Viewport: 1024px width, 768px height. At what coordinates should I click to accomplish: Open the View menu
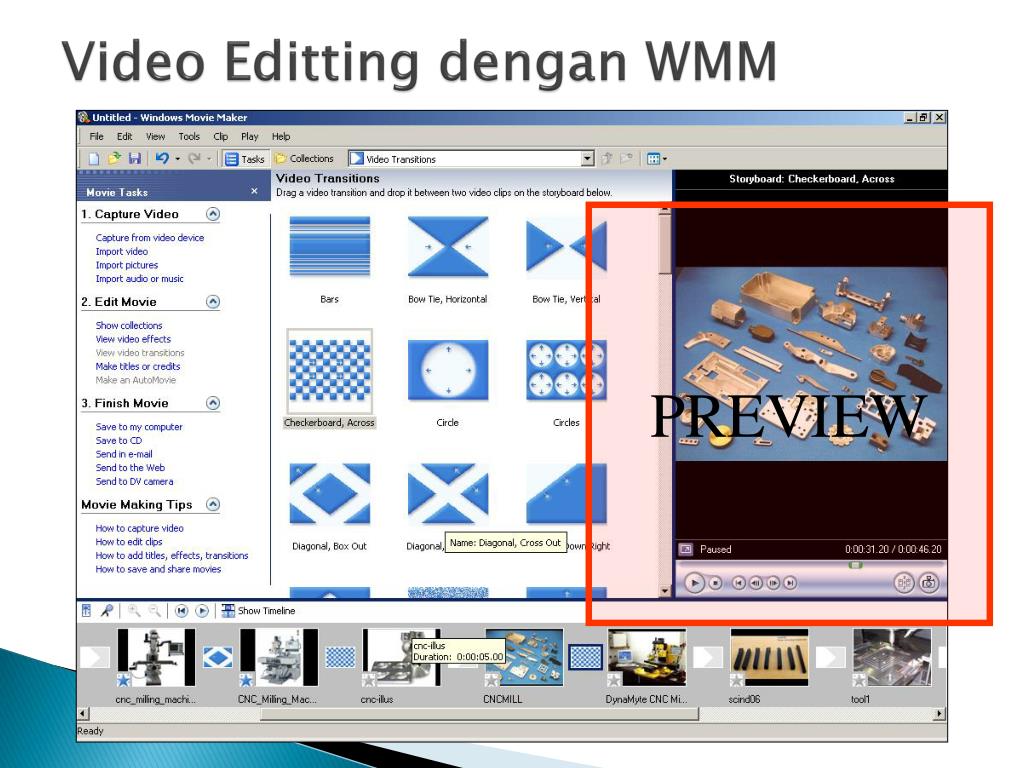(155, 136)
